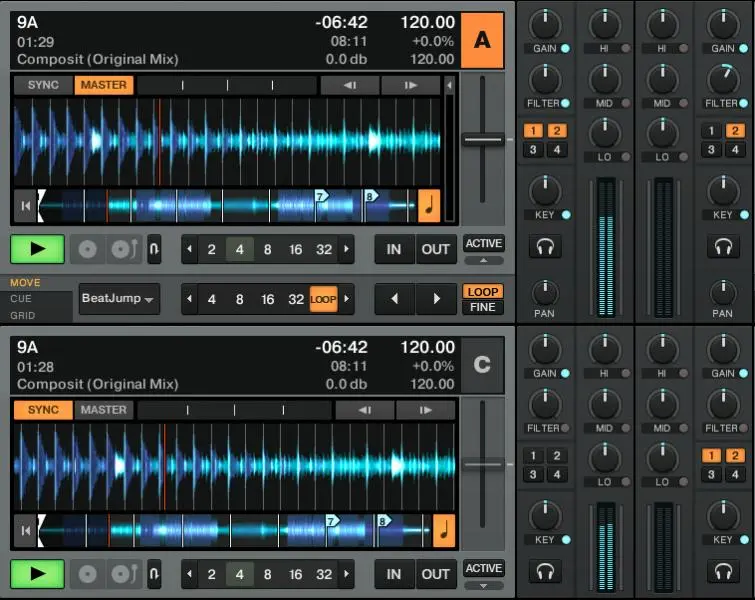Click Deck A headphone cue icon
755x600 pixels.
coord(545,246)
